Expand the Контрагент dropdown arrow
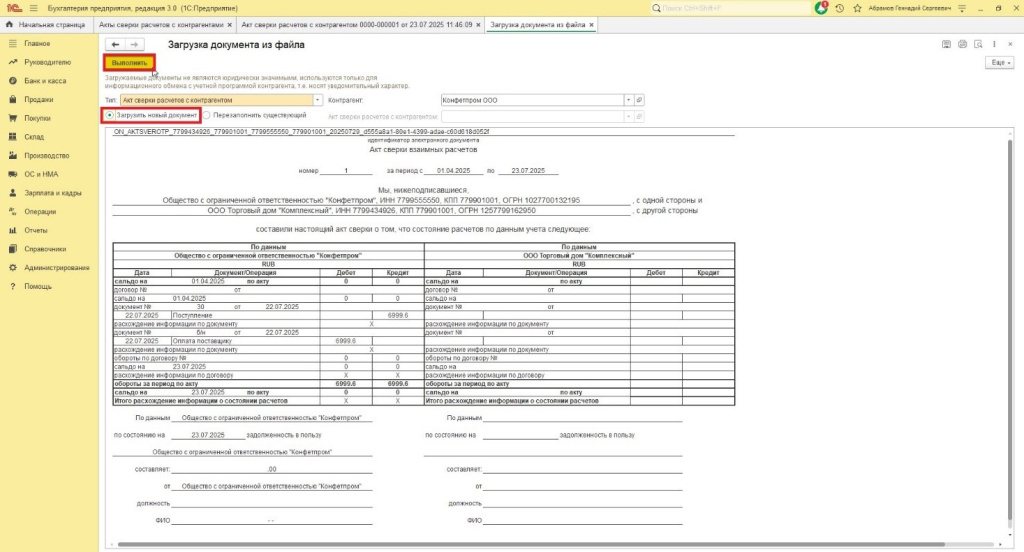This screenshot has width=1024, height=552. pos(628,100)
